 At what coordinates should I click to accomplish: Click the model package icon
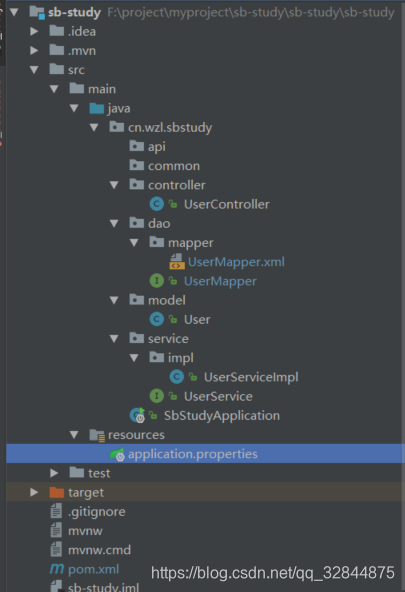point(137,300)
